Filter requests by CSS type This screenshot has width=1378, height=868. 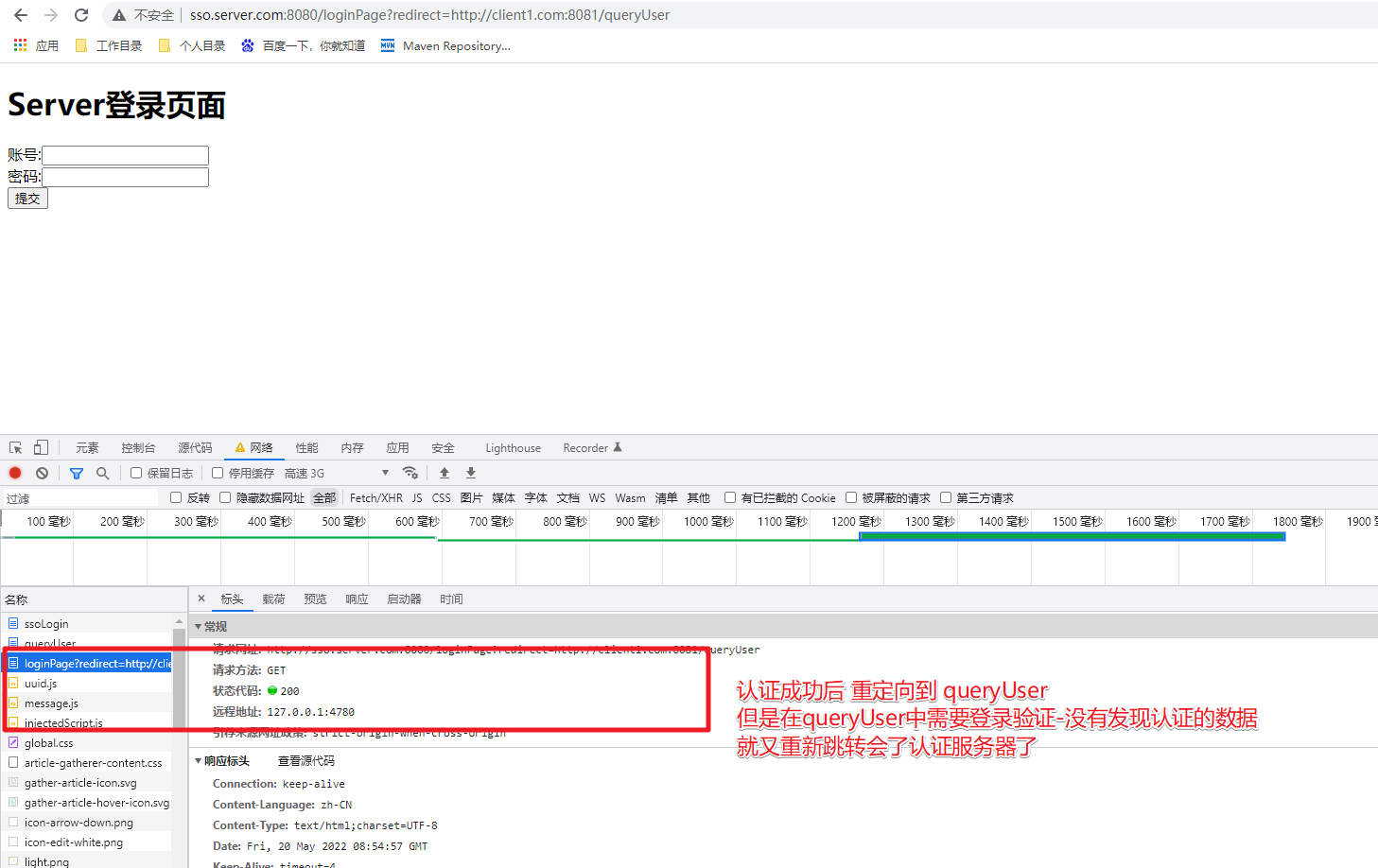click(x=442, y=498)
